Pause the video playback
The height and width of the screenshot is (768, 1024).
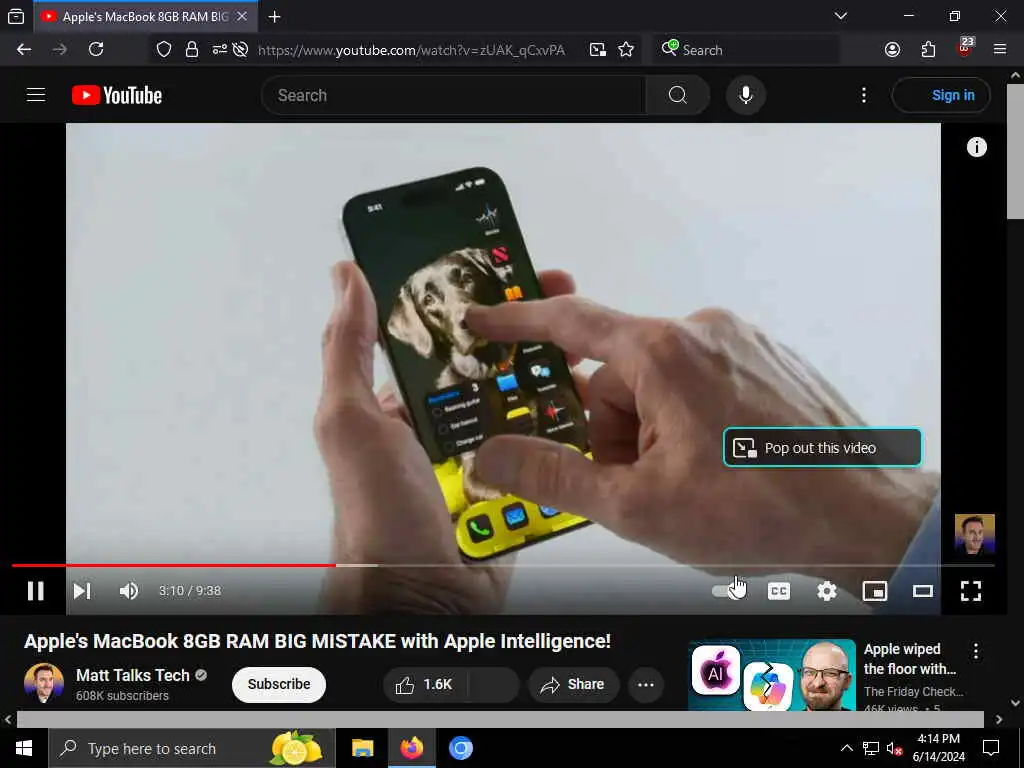pos(35,591)
